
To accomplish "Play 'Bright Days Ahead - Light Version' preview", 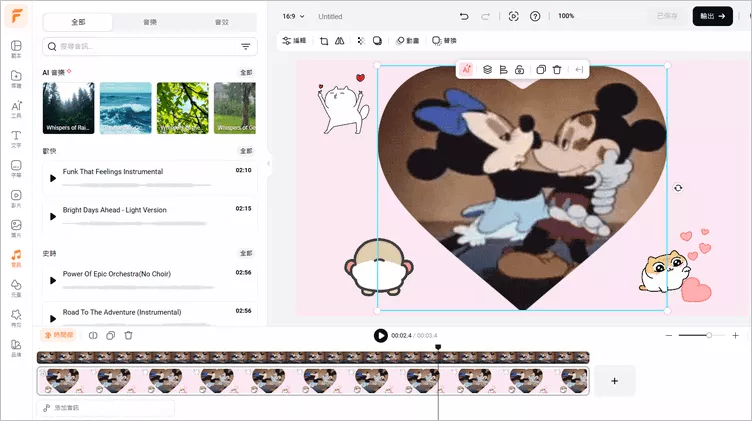I will click(x=53, y=217).
